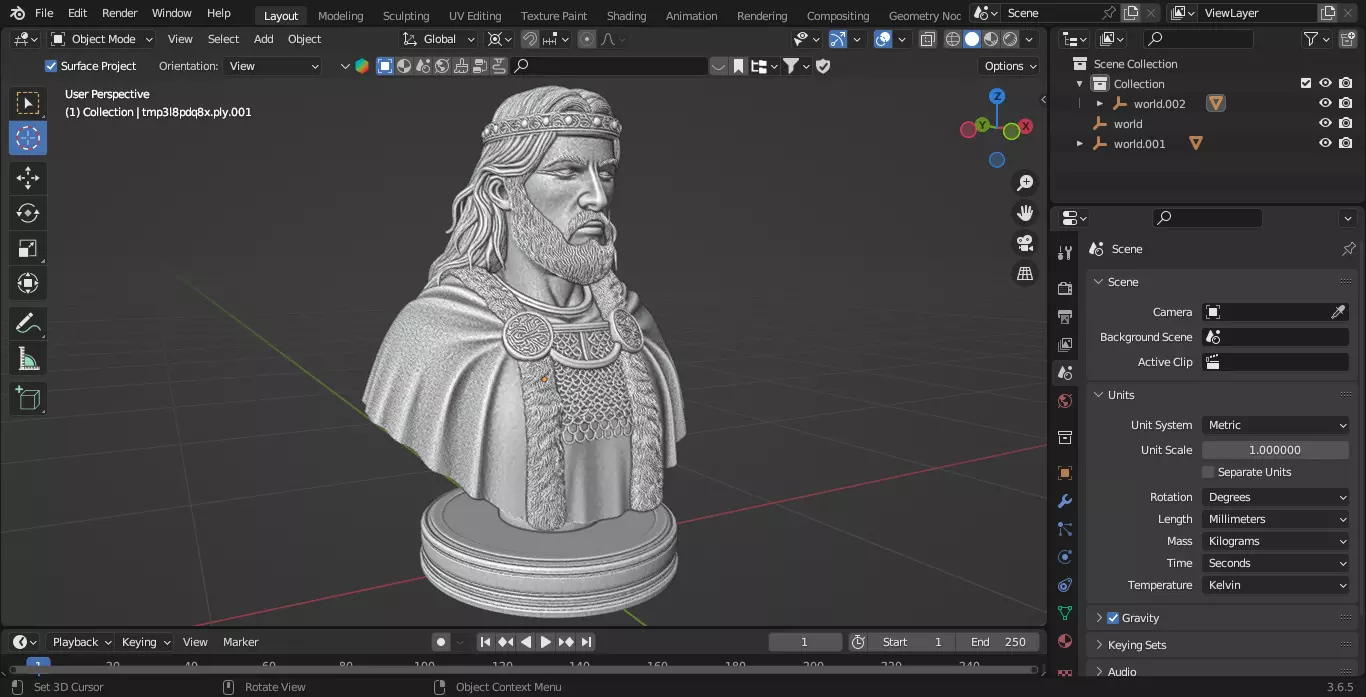Click the new collection icon in Outliner

click(1350, 39)
